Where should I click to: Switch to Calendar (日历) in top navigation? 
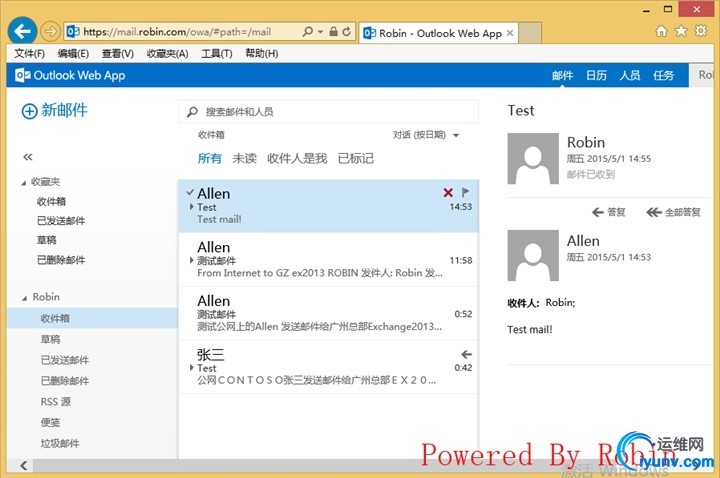[x=596, y=75]
